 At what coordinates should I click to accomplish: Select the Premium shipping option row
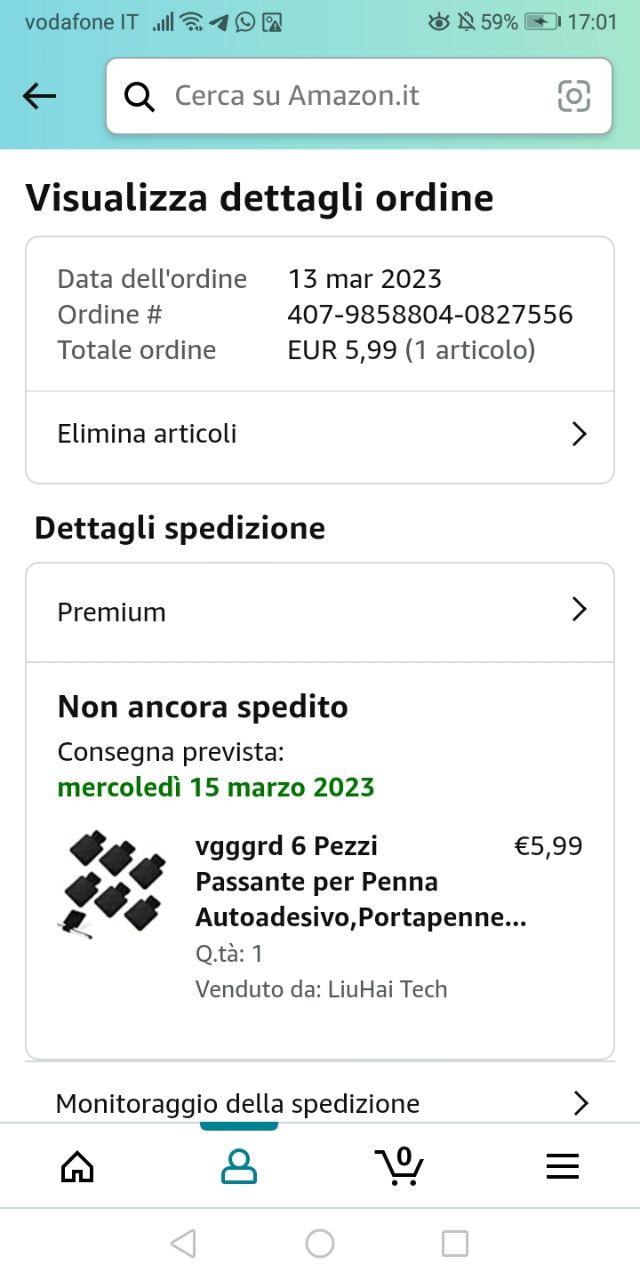[x=300, y=611]
